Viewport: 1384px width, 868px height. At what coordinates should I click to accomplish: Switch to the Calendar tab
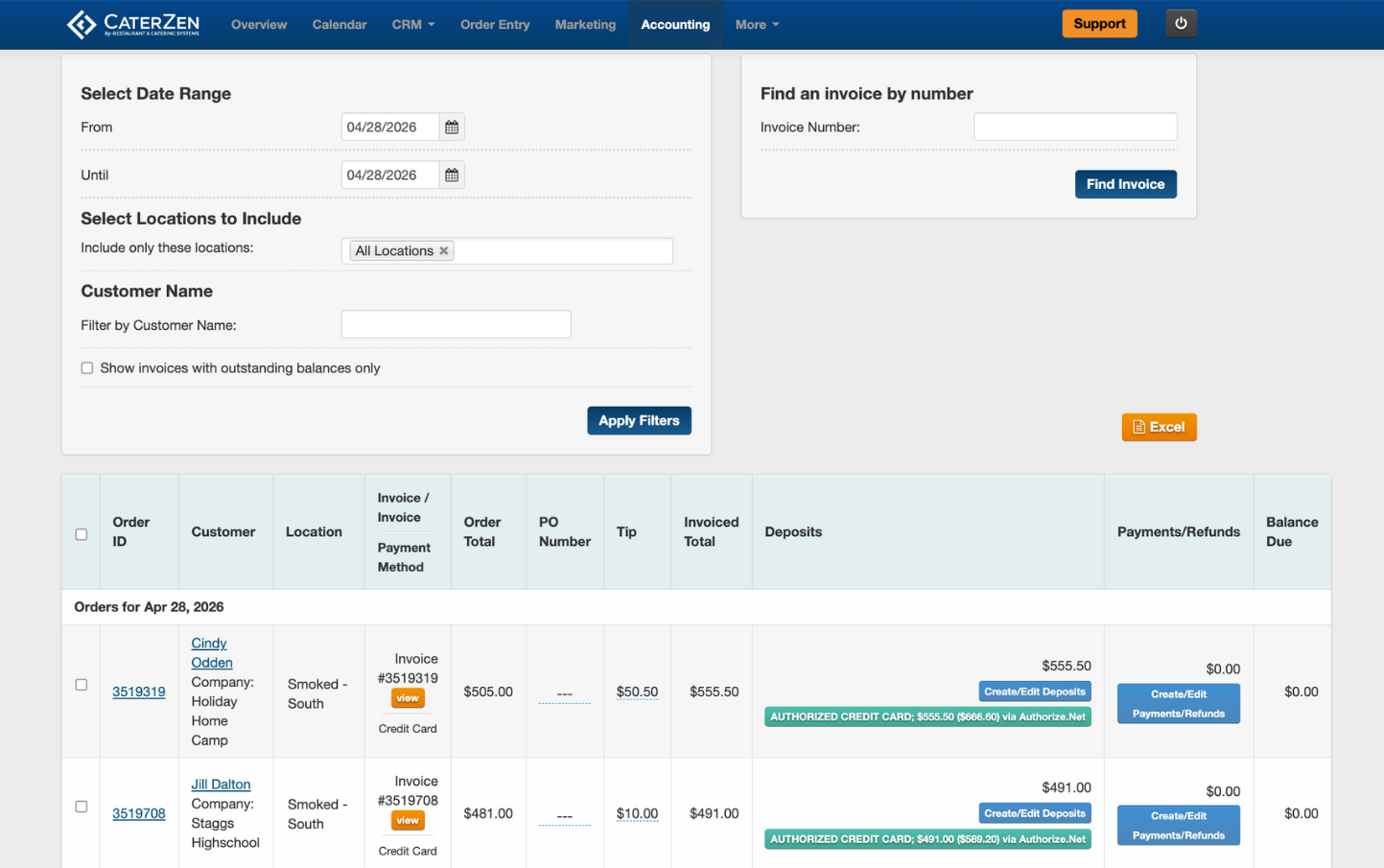pyautogui.click(x=340, y=25)
